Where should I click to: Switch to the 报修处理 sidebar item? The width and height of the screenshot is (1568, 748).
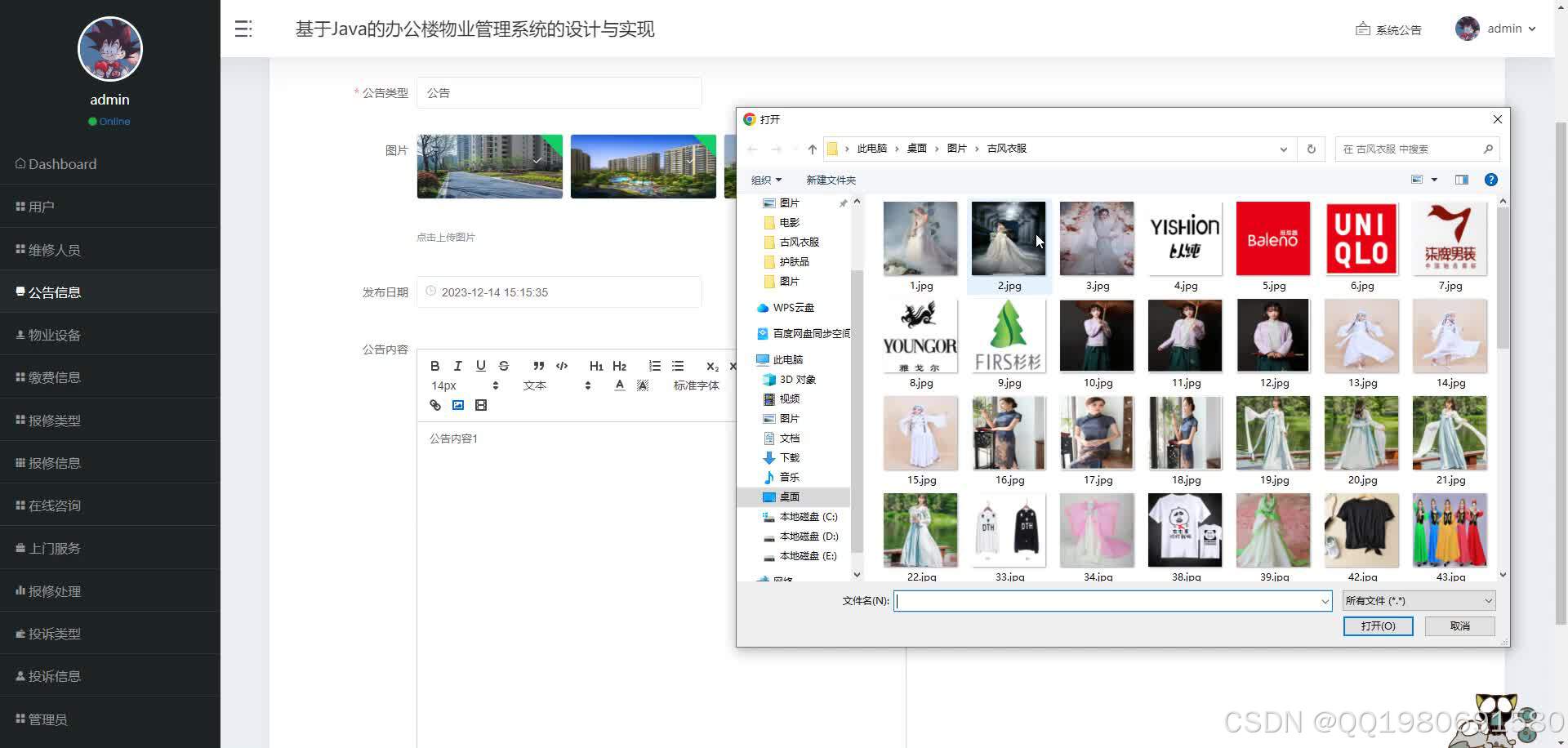coord(54,590)
